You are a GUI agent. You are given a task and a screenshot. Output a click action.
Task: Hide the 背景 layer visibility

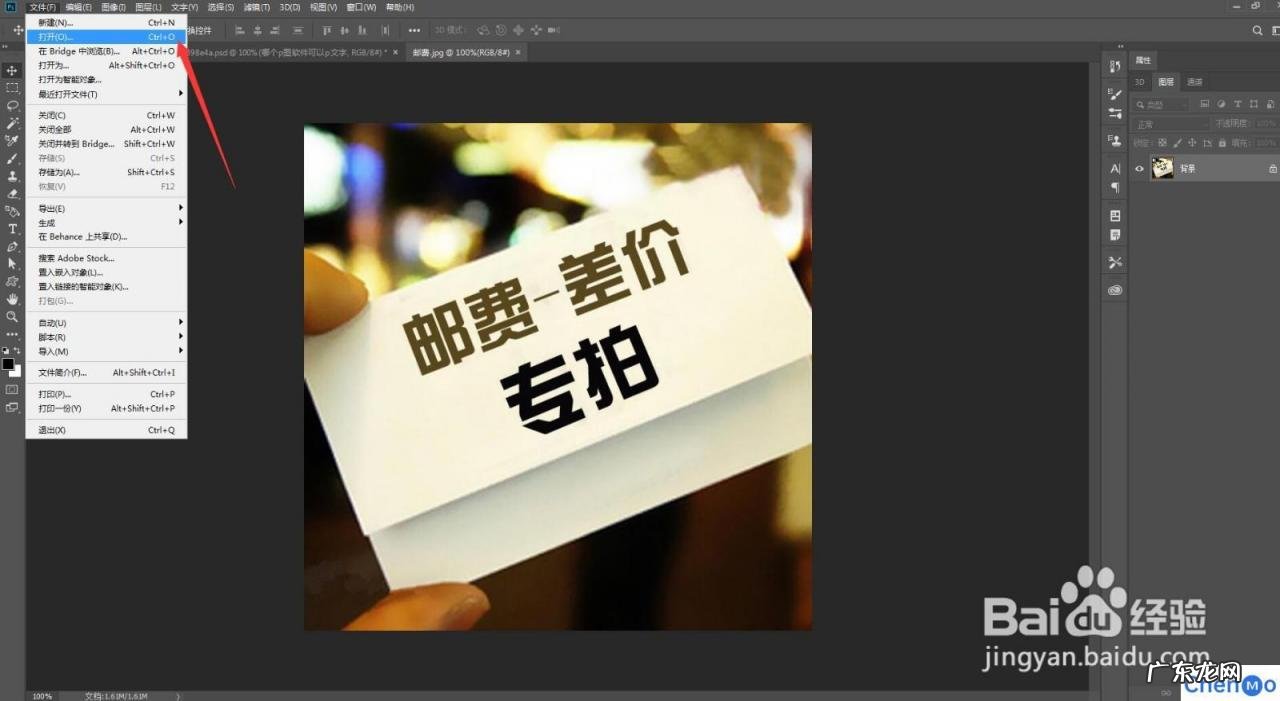tap(1139, 169)
